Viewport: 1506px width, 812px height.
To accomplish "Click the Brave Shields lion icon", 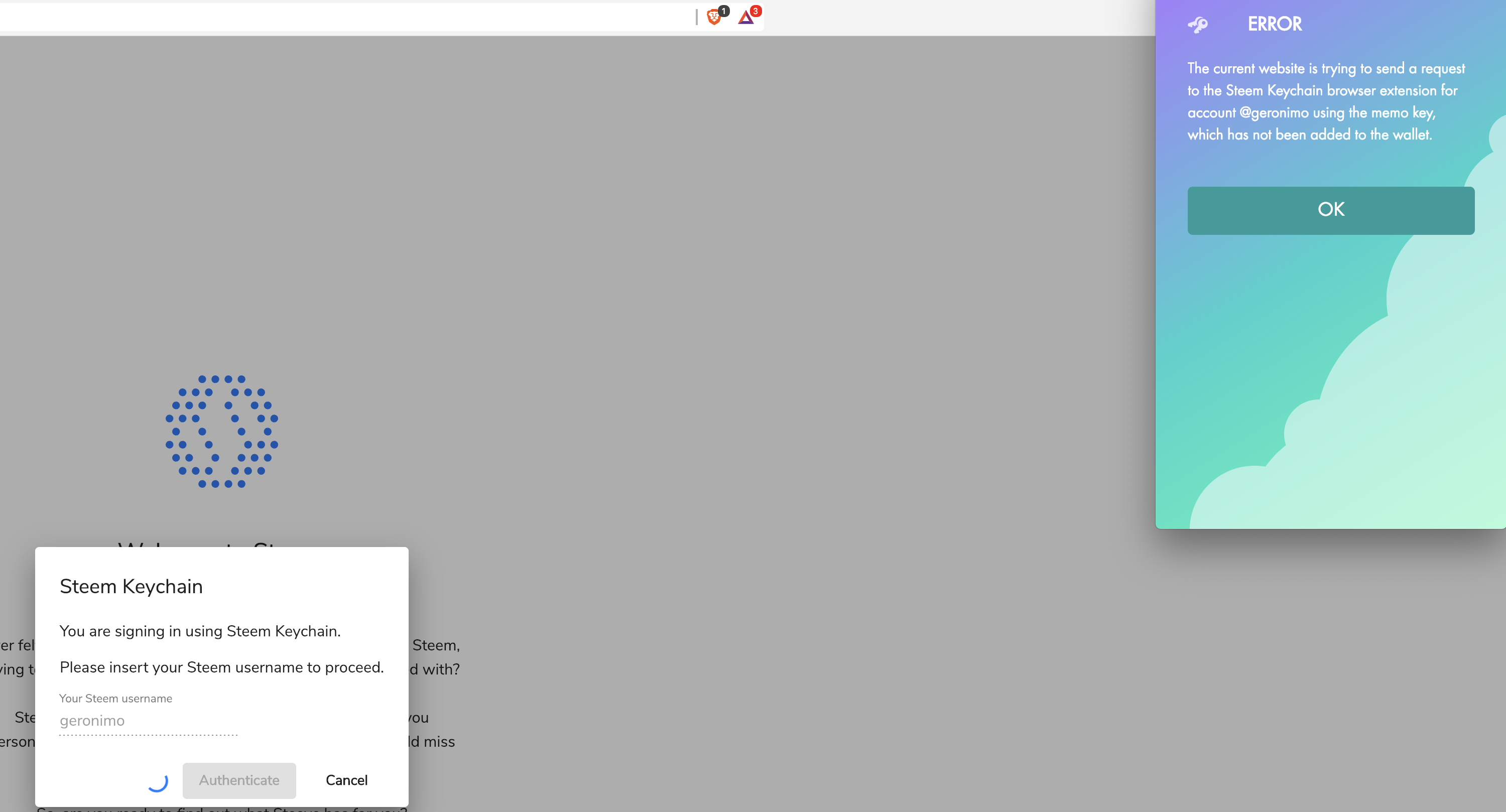I will [x=714, y=17].
